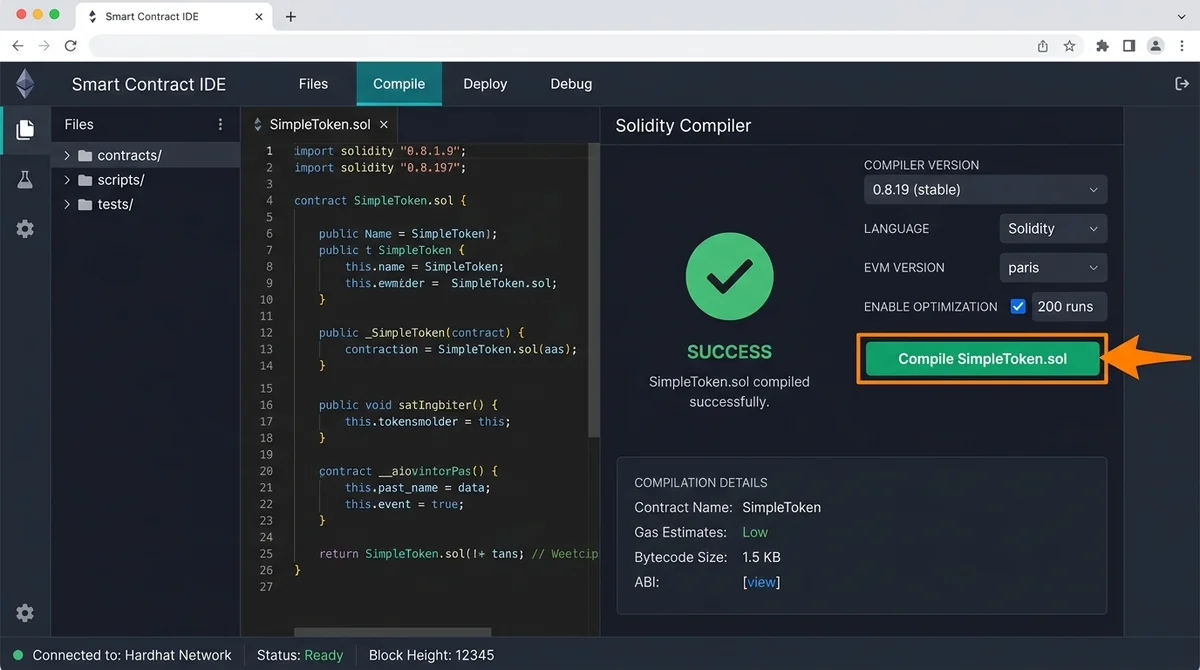Click the Block Height: 12345 entry

pyautogui.click(x=431, y=656)
